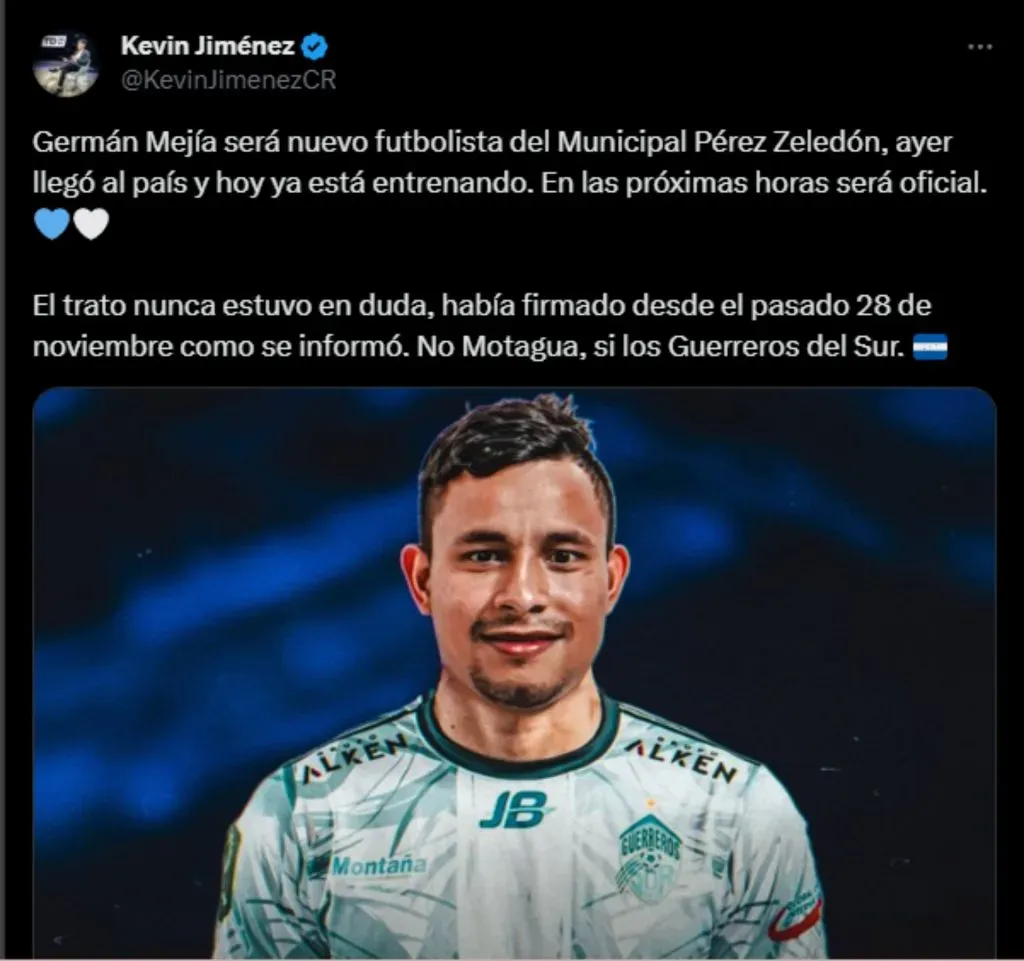The image size is (1024, 961).
Task: Click the right shoulder ALKEN logo
Action: click(680, 759)
